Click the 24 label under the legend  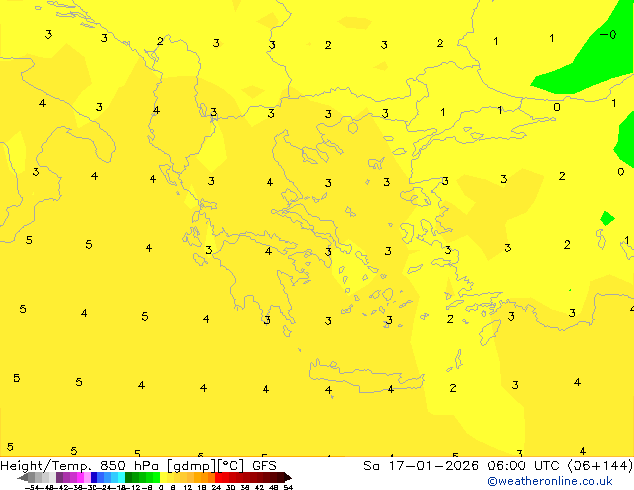[x=216, y=487]
